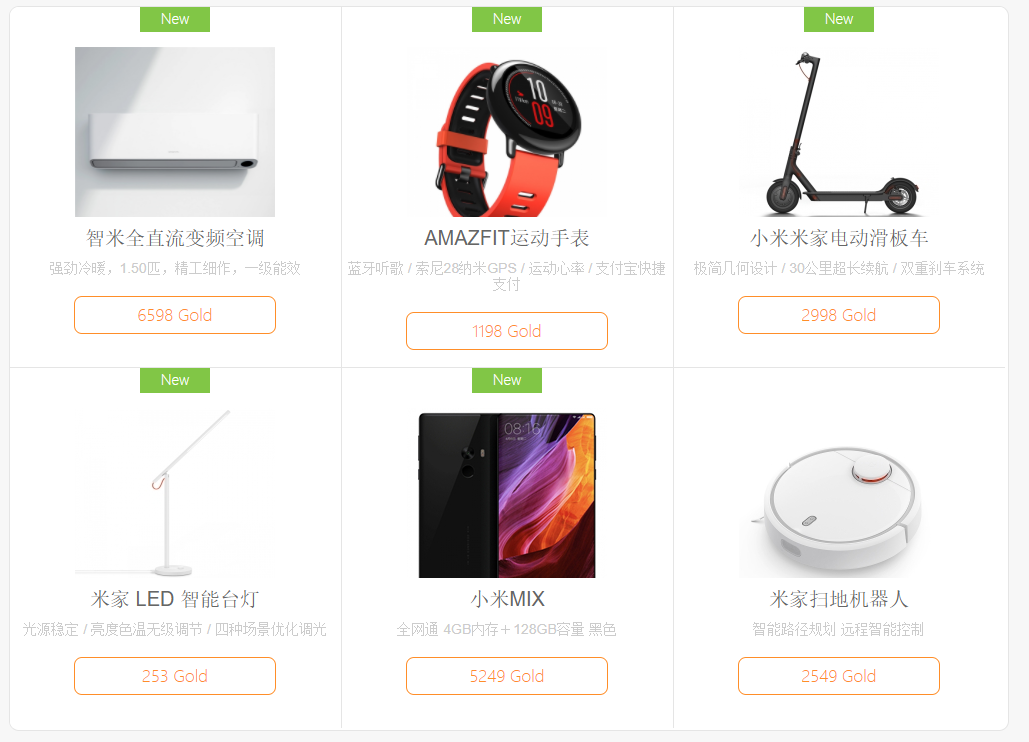Open the LED desk lamp image
1029x742 pixels.
[x=175, y=493]
